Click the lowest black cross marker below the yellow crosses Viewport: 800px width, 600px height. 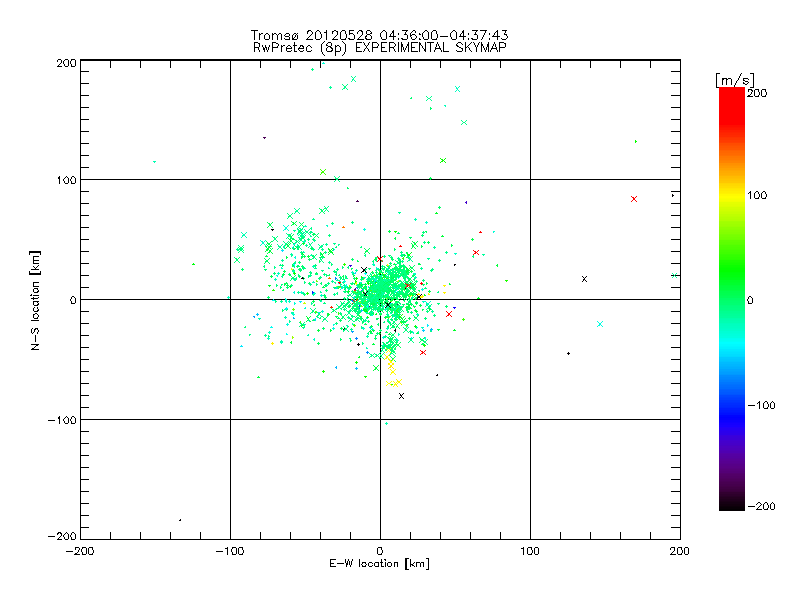[402, 396]
